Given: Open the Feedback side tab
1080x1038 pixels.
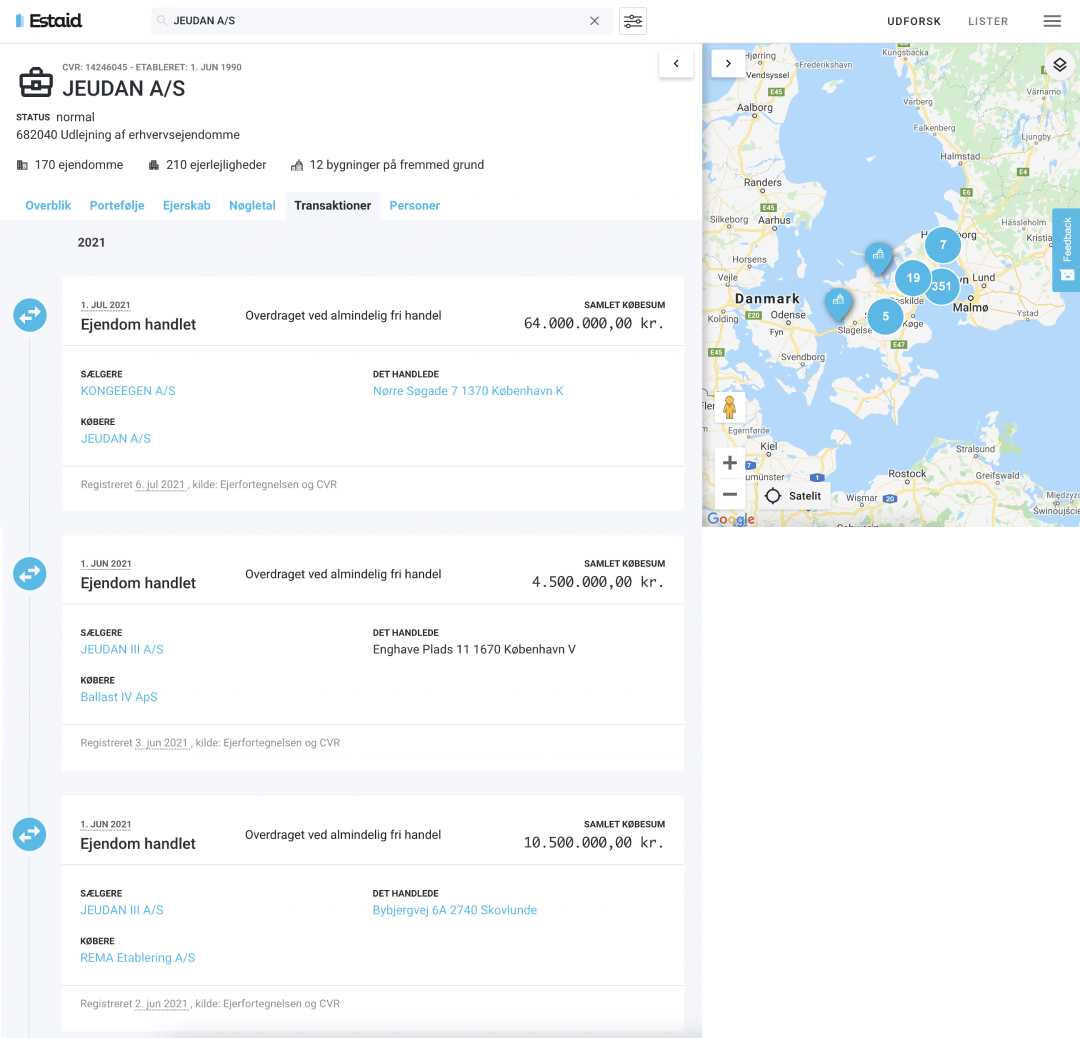Looking at the screenshot, I should click(1066, 249).
